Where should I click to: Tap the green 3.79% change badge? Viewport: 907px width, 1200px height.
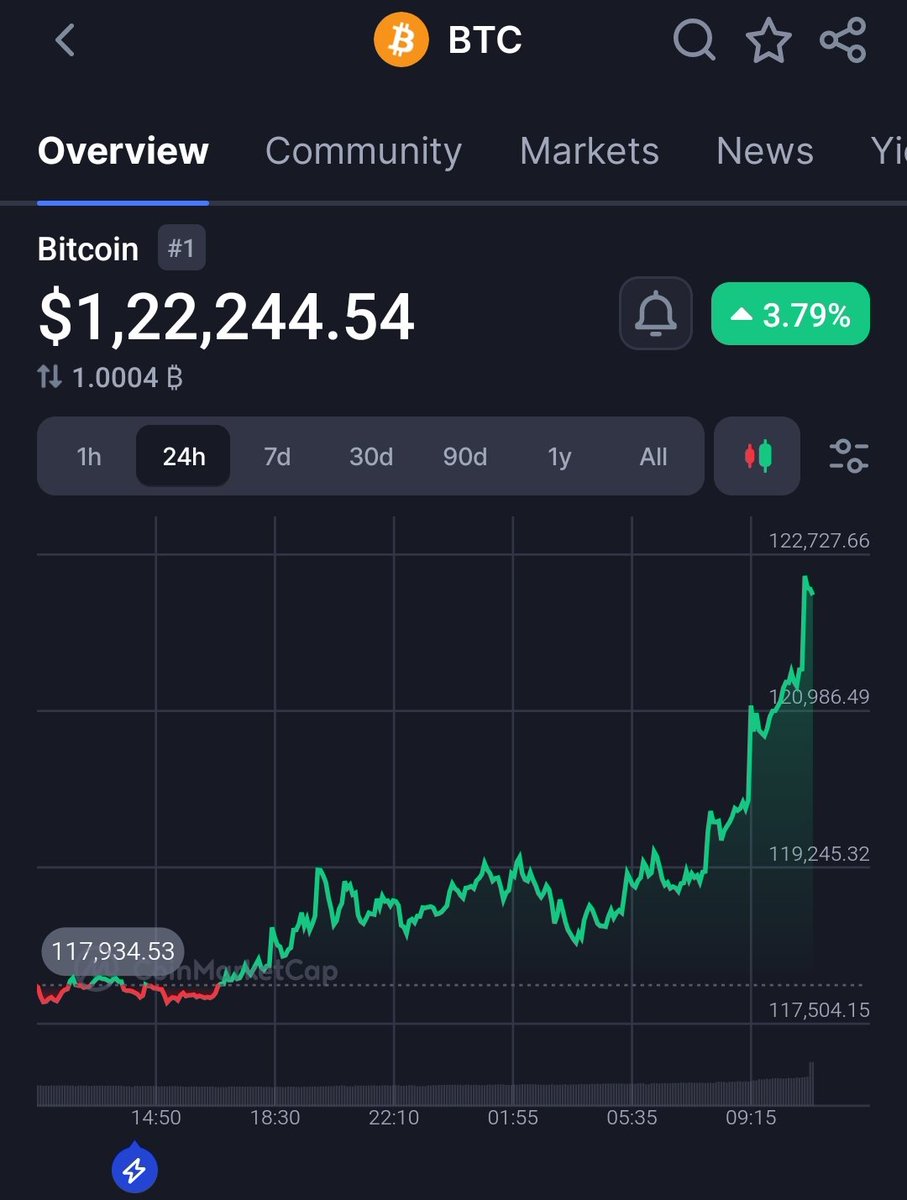[790, 314]
